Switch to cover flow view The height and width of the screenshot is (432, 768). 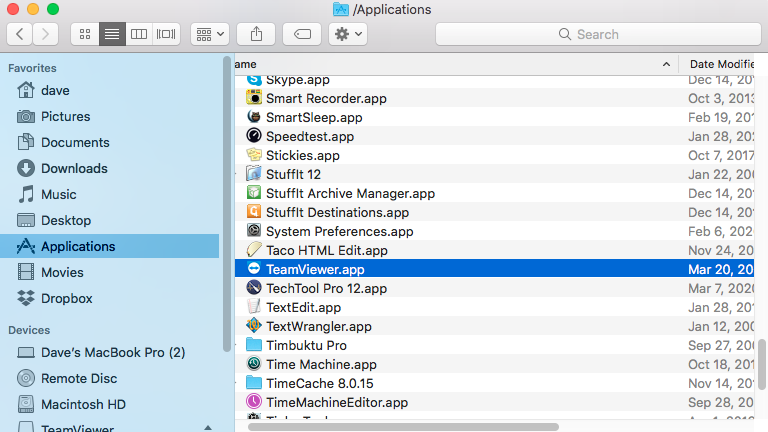coord(166,34)
